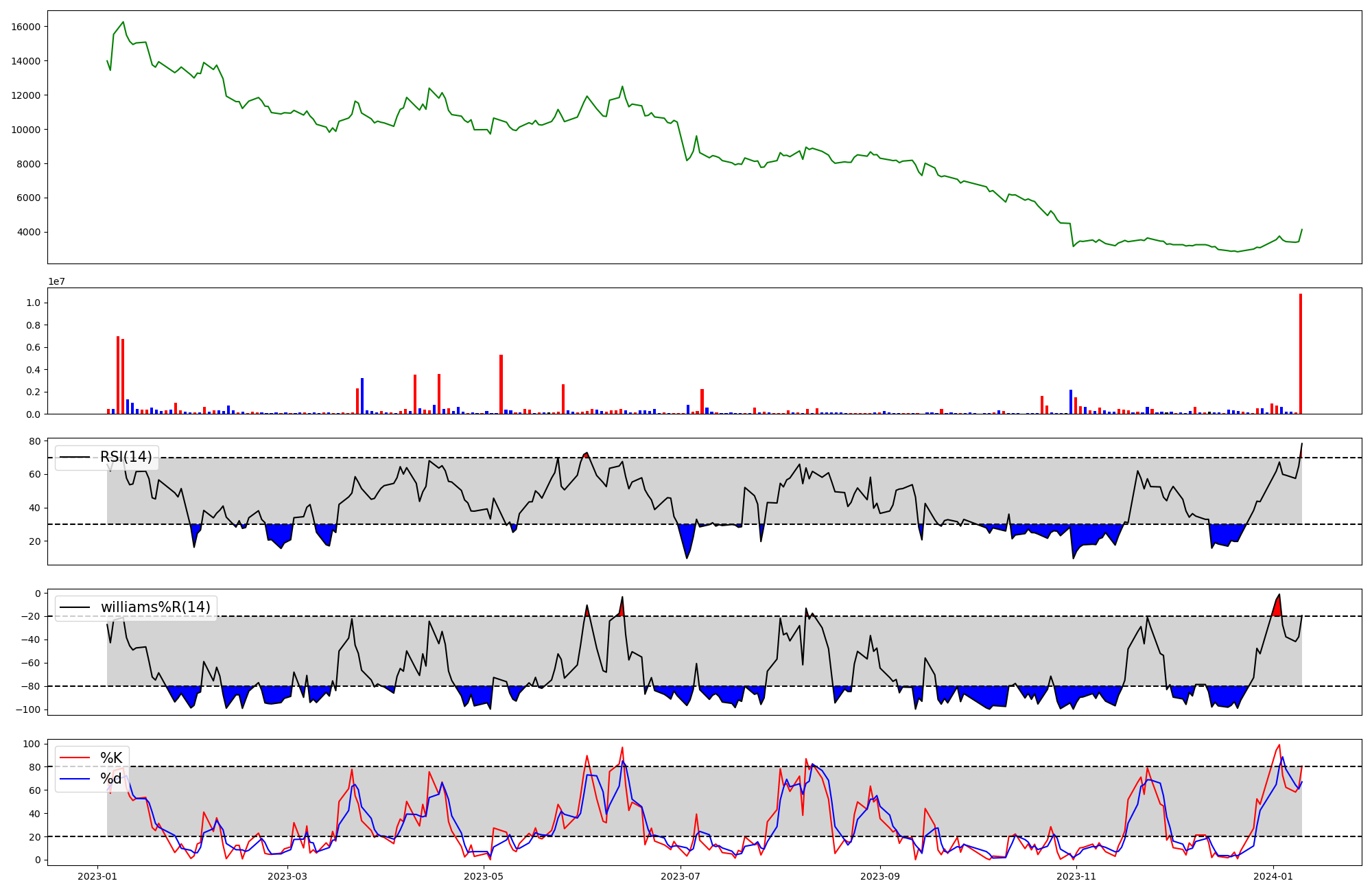Click the 1e7 volume scale label
Screen dimensions: 1372x892
click(x=56, y=281)
